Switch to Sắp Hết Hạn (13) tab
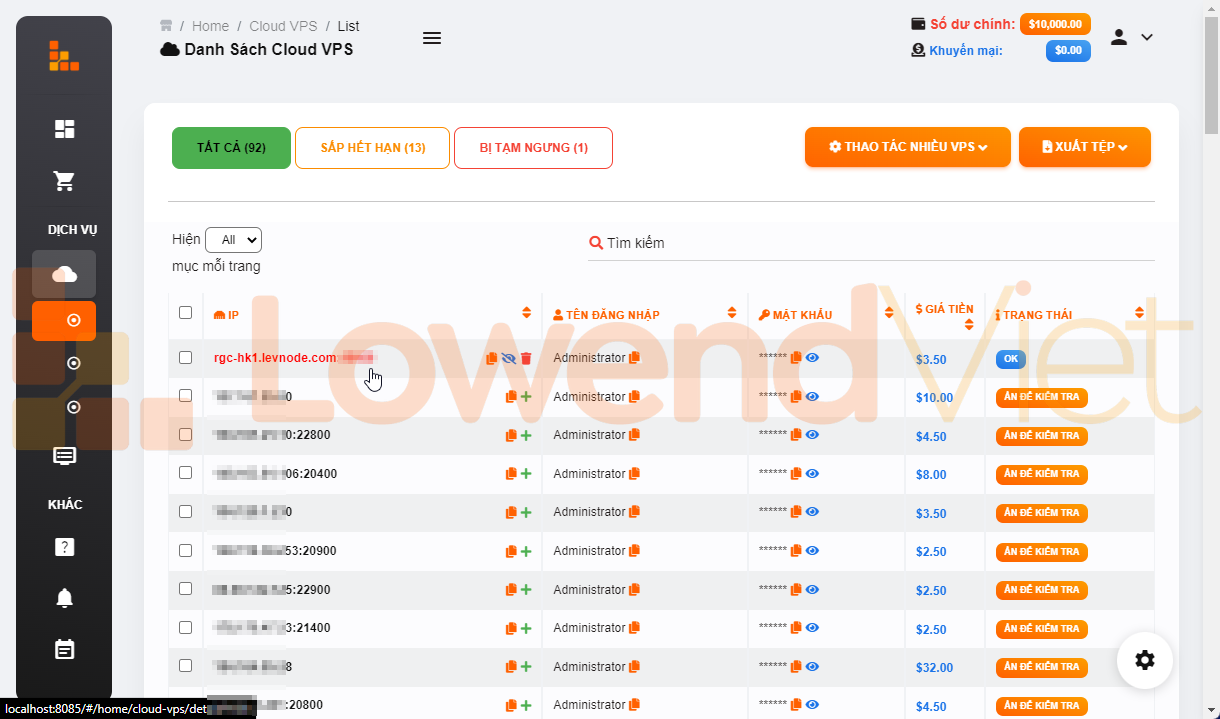Image resolution: width=1220 pixels, height=719 pixels. [372, 148]
